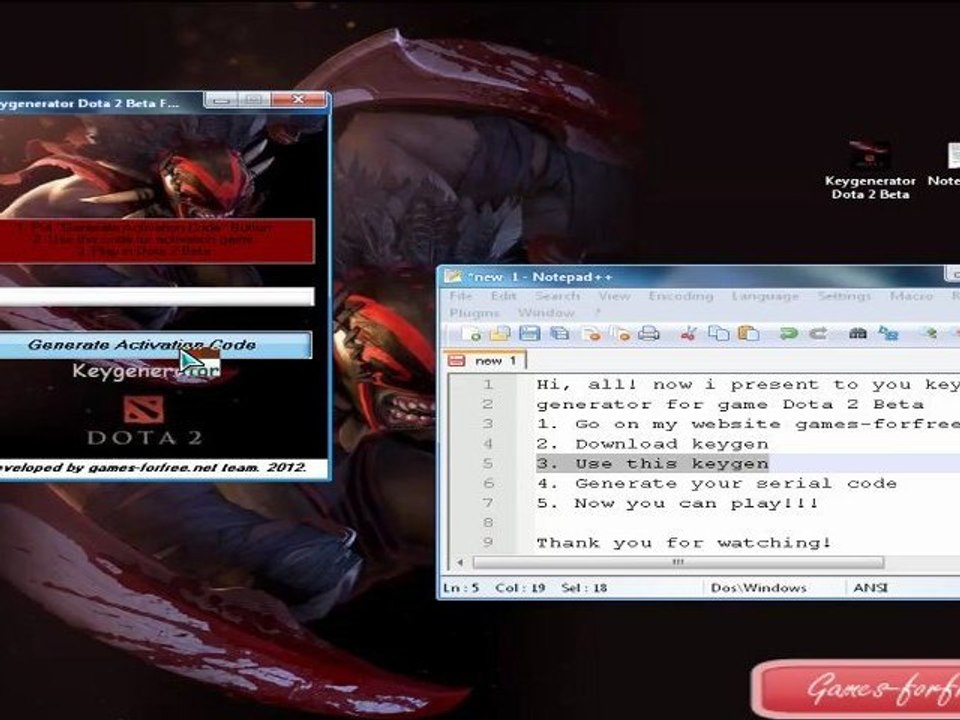The width and height of the screenshot is (960, 720).
Task: Click the Print icon in toolbar
Action: pyautogui.click(x=648, y=333)
